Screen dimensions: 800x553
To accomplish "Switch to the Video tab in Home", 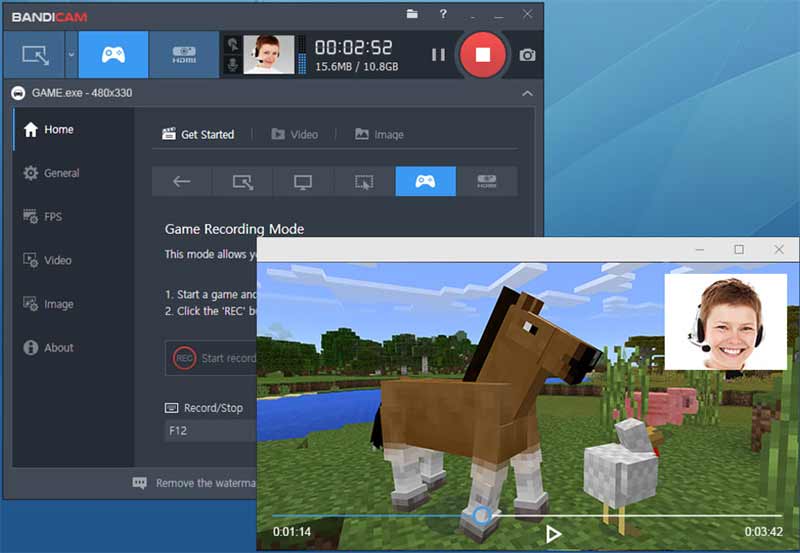I will pyautogui.click(x=294, y=134).
